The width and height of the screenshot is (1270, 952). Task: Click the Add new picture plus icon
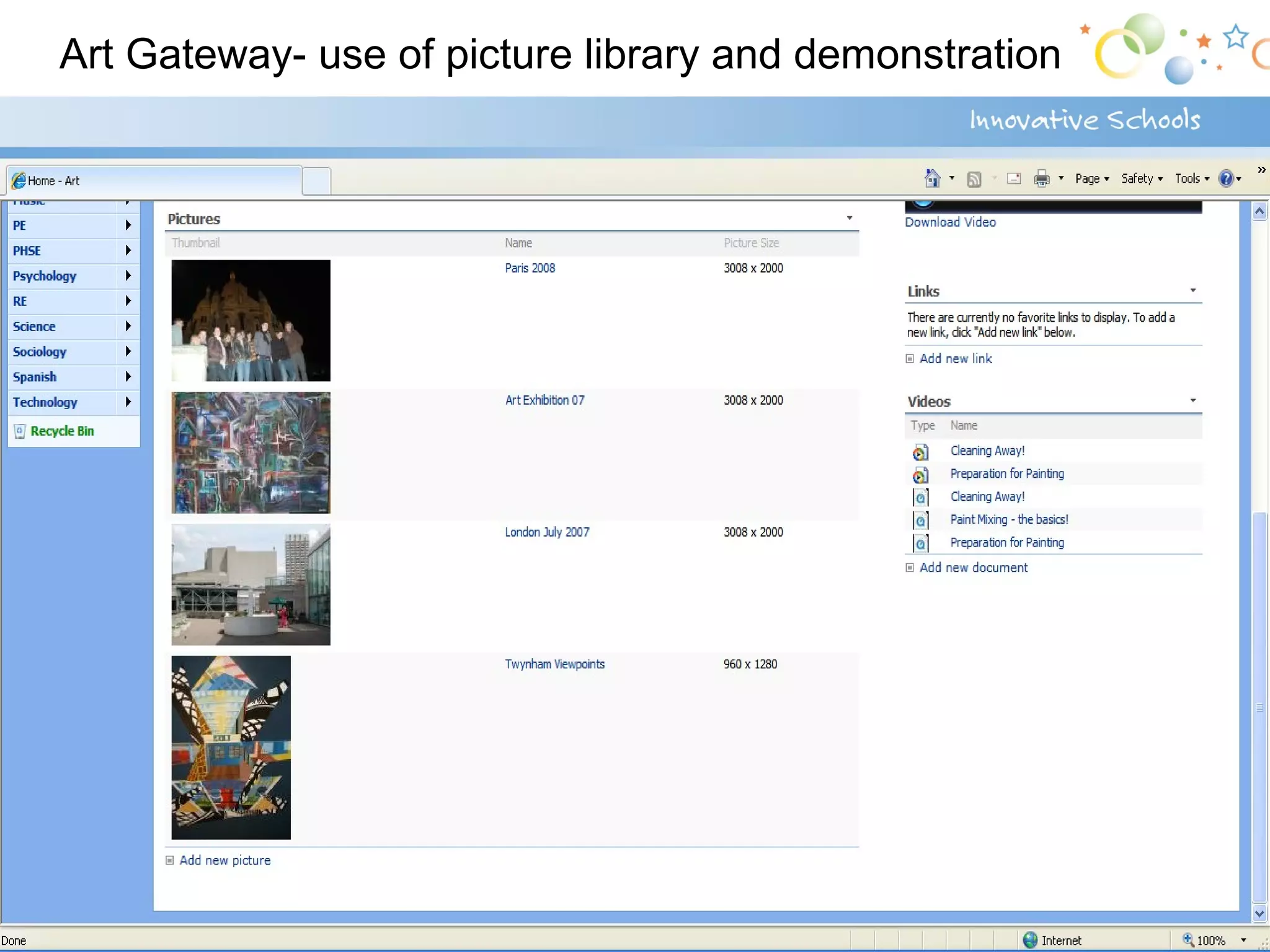(x=169, y=860)
